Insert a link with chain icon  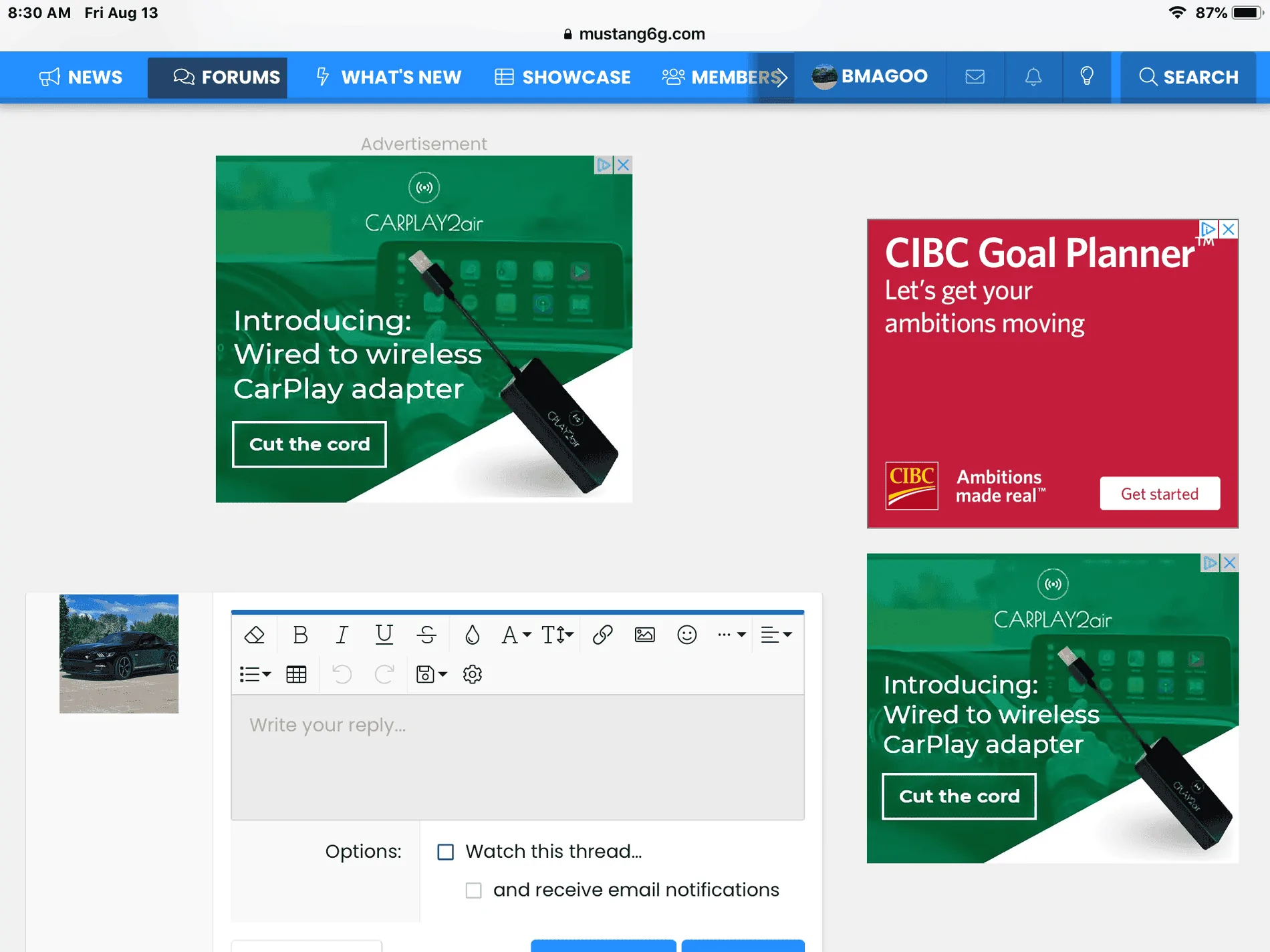602,635
